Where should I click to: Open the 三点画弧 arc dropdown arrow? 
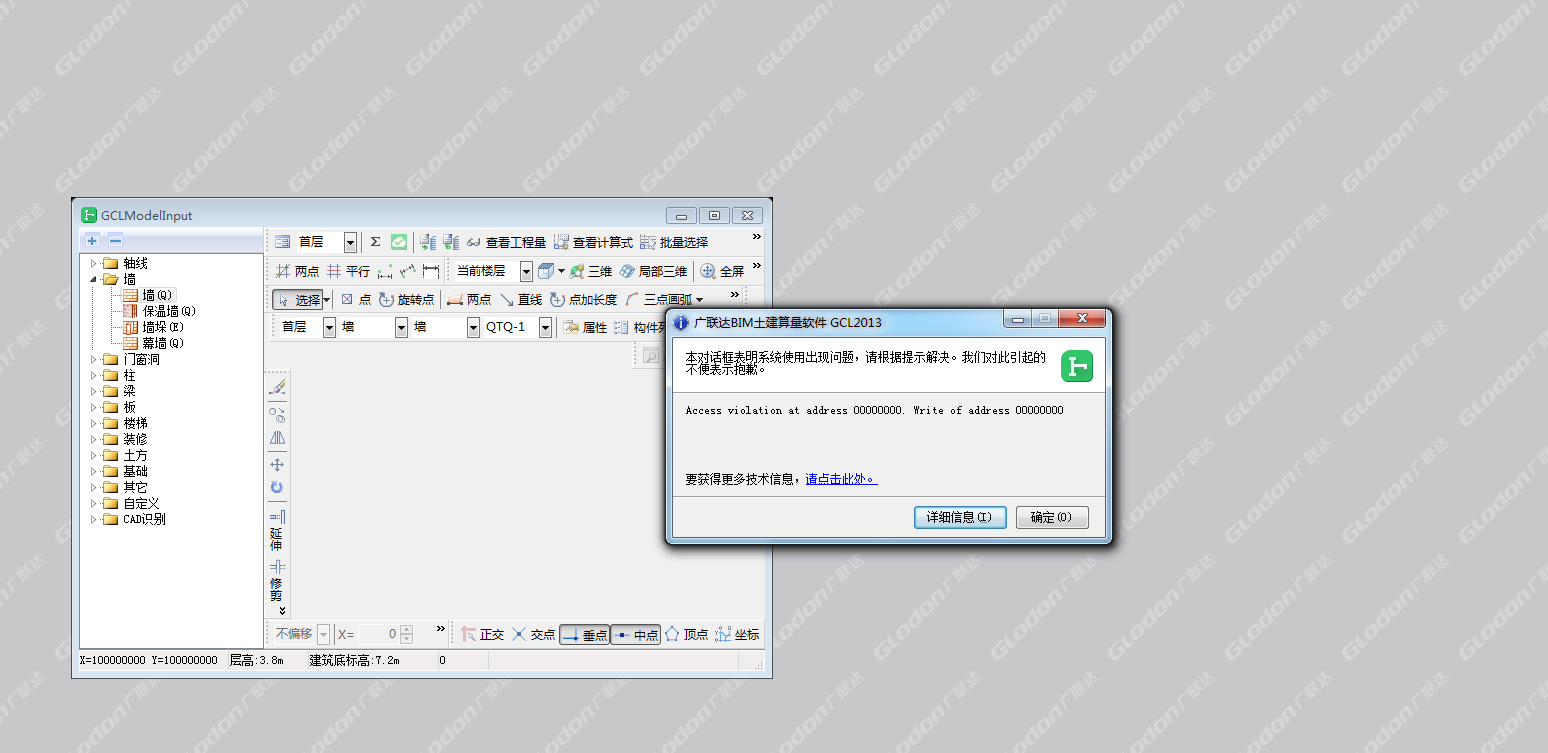click(x=699, y=300)
